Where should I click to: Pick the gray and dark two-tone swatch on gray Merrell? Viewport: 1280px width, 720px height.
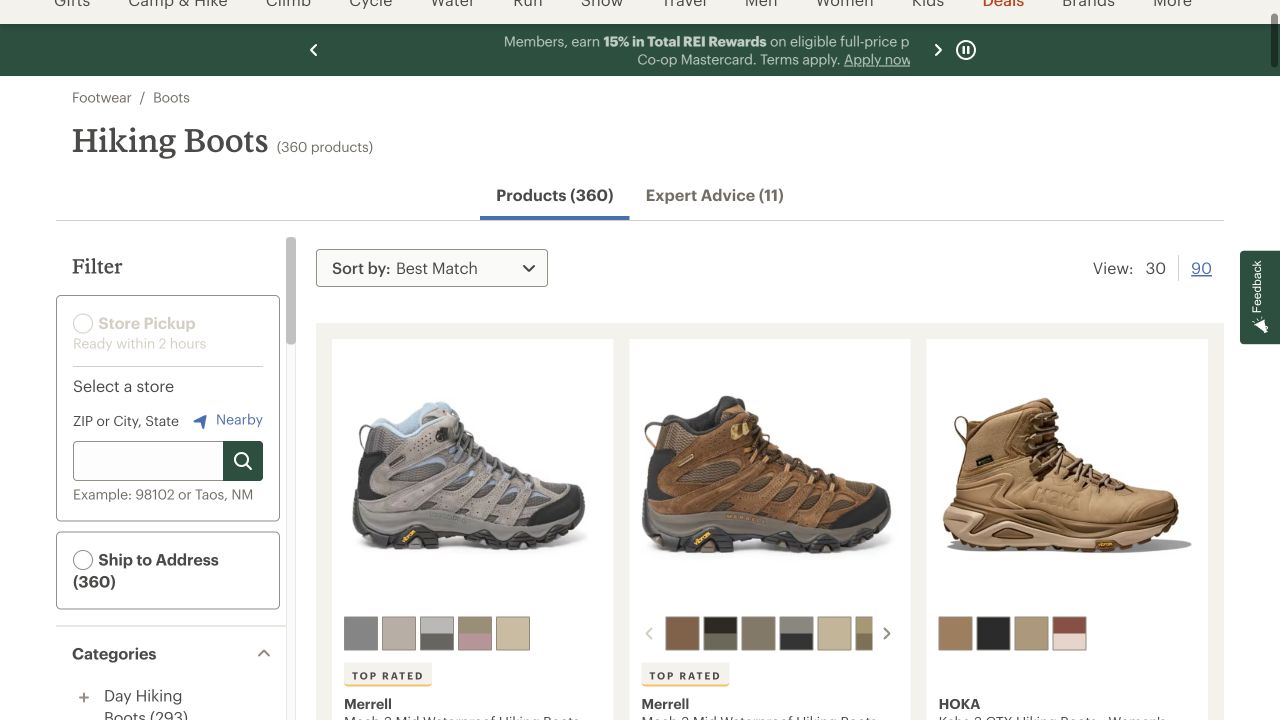pyautogui.click(x=437, y=633)
